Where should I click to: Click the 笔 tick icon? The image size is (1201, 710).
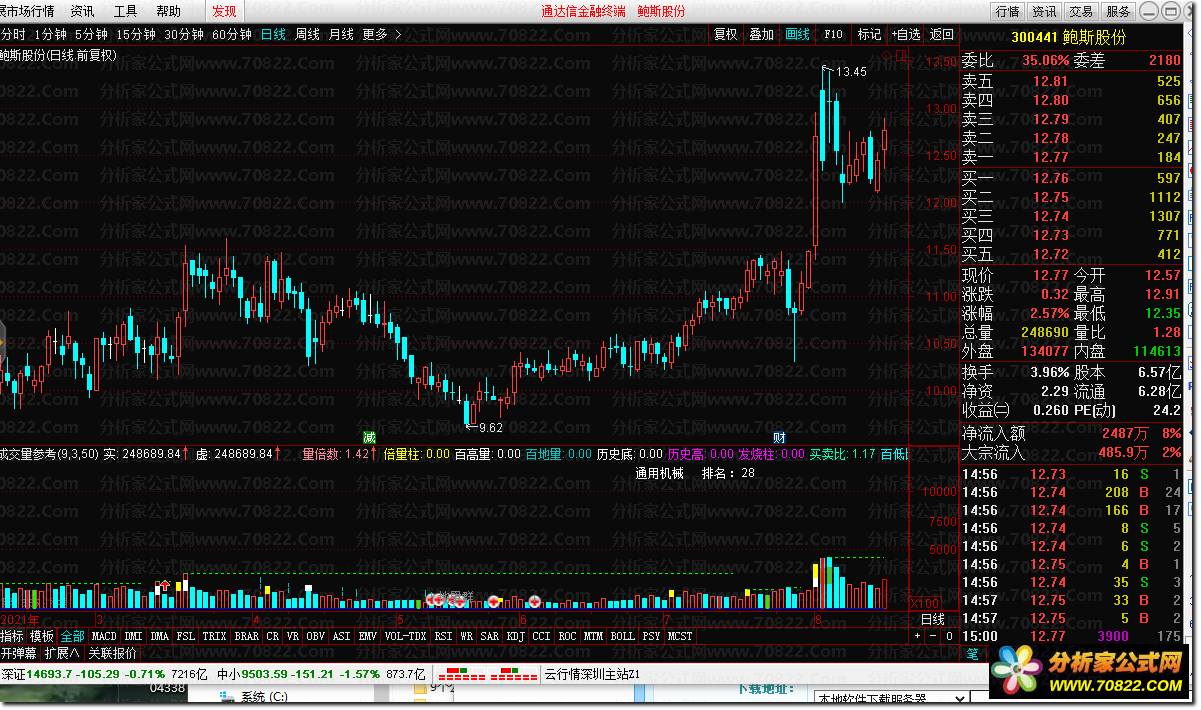point(972,654)
